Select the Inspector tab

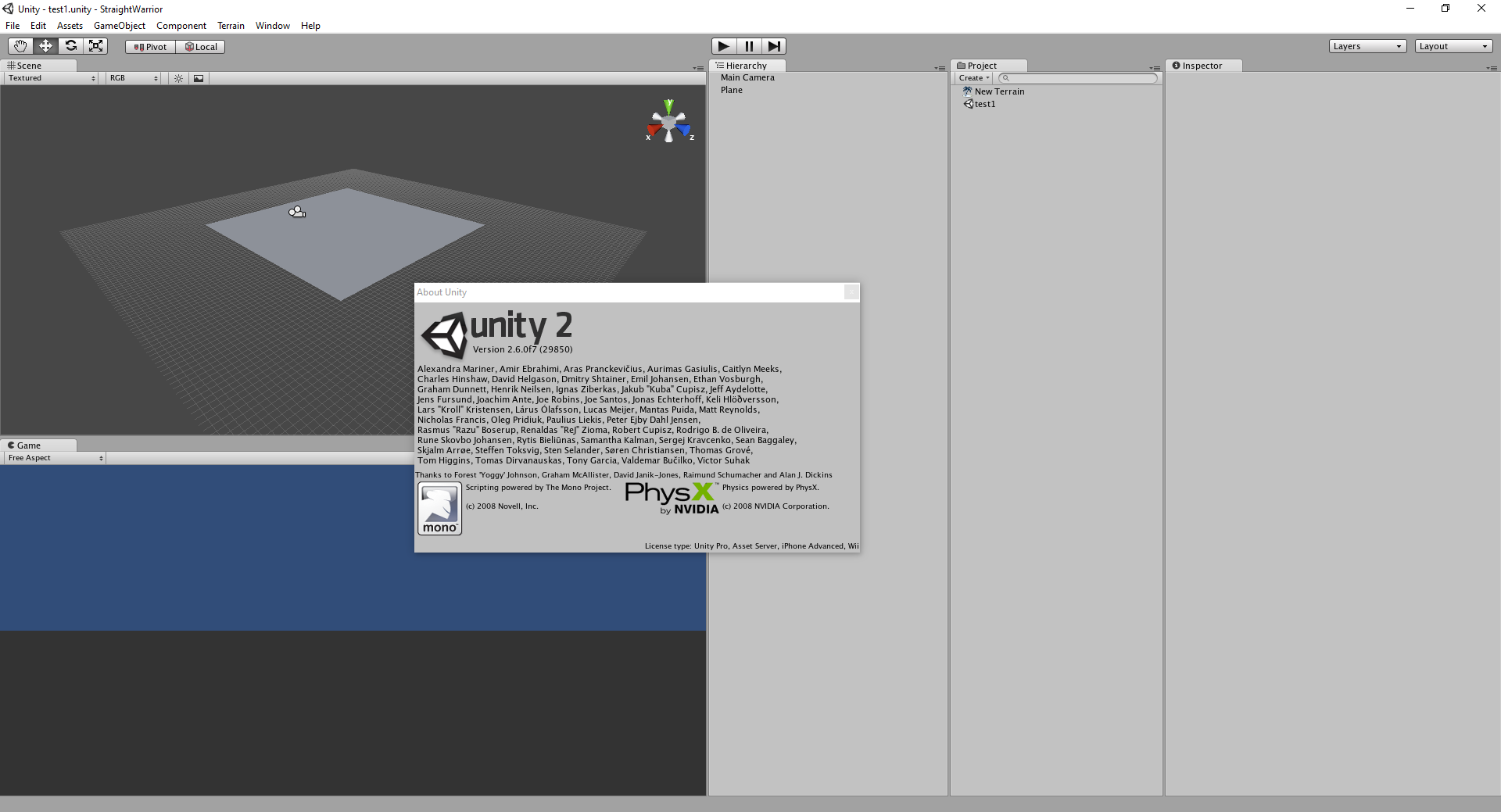(1204, 66)
